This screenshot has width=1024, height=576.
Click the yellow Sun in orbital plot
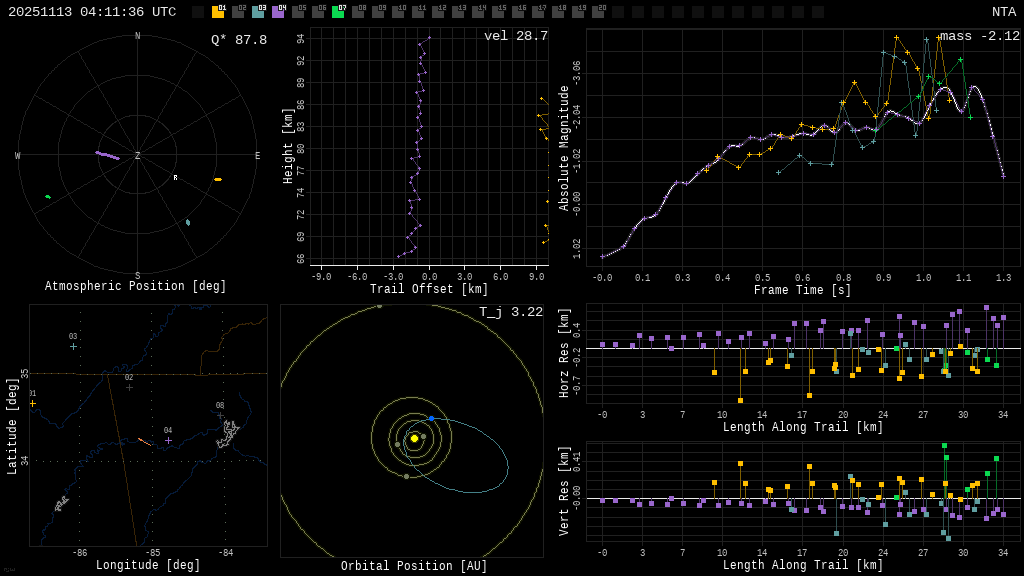pos(414,438)
